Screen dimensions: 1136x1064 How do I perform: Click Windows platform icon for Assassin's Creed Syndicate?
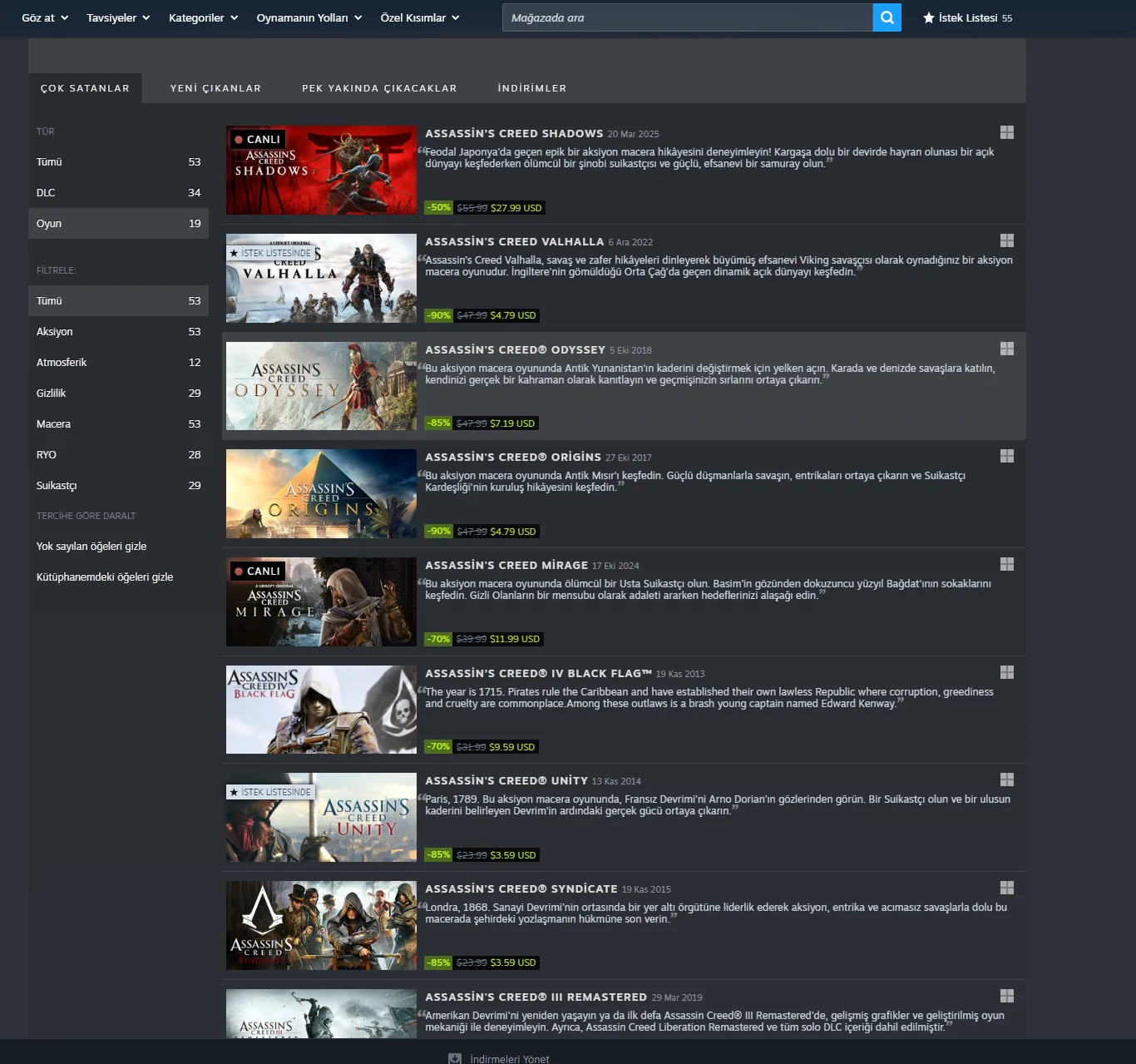[1007, 888]
